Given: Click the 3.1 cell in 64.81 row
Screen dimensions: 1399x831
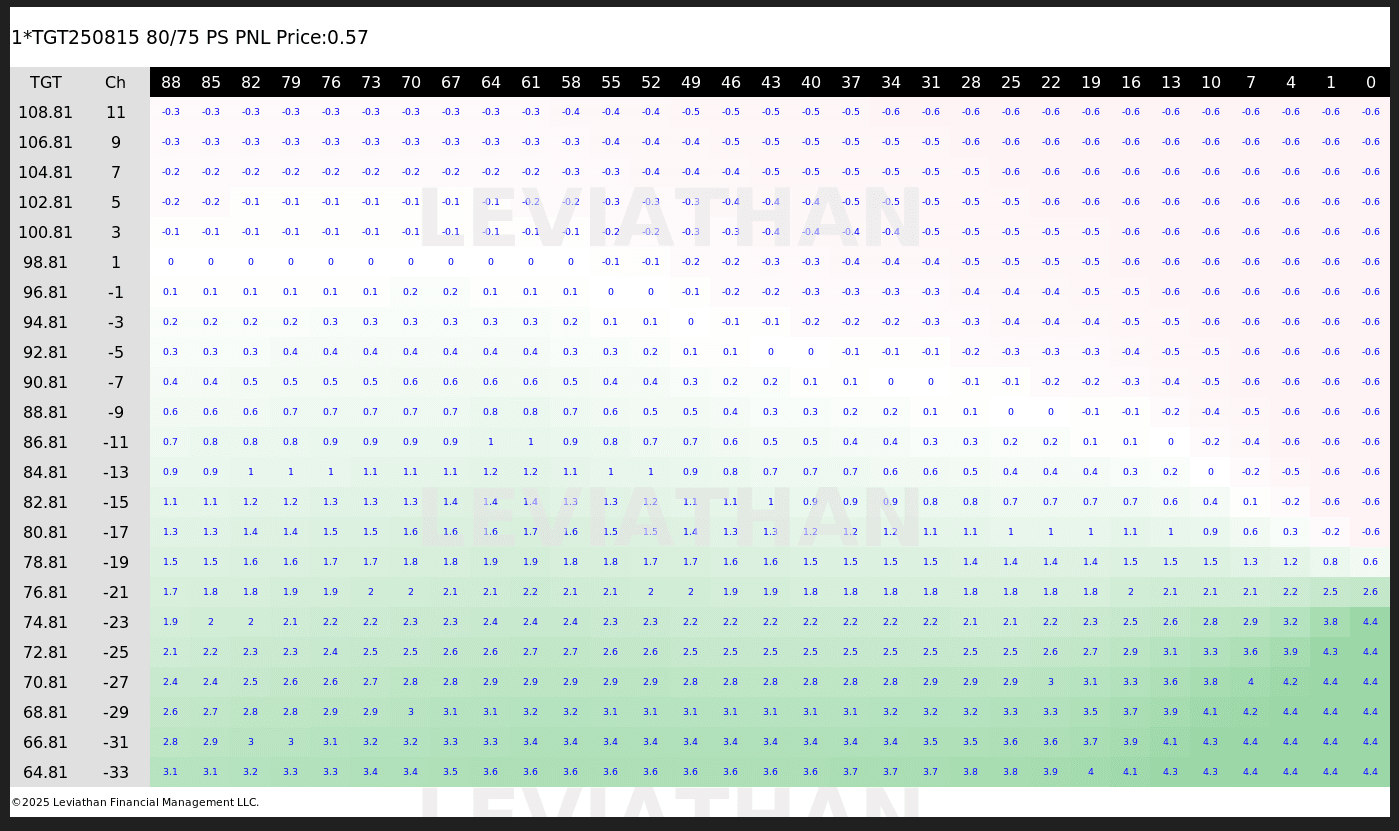Looking at the screenshot, I should tap(171, 771).
